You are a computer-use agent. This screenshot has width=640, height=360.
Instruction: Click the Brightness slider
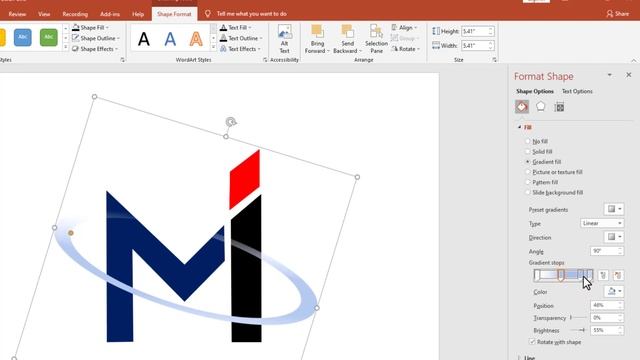pos(578,330)
